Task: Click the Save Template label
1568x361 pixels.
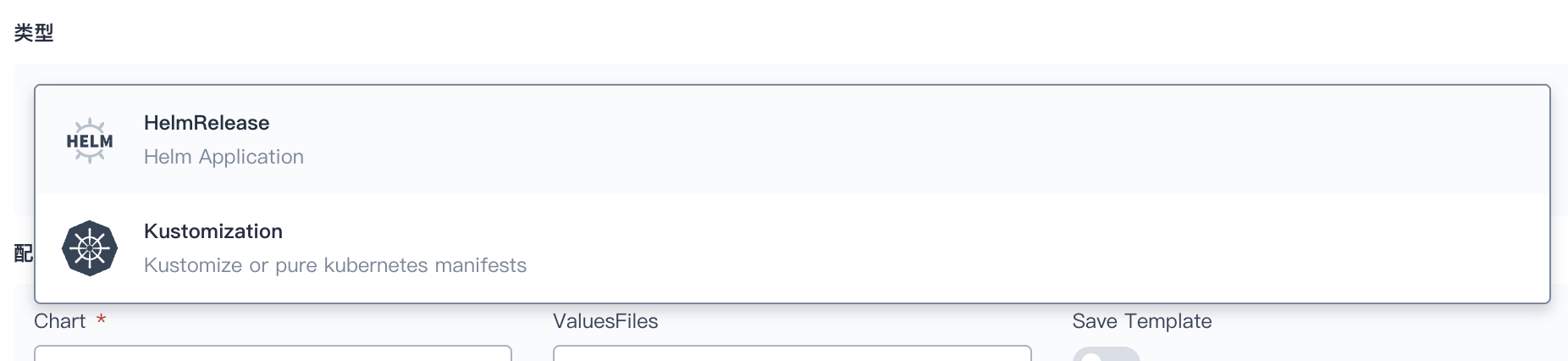Action: (1141, 321)
